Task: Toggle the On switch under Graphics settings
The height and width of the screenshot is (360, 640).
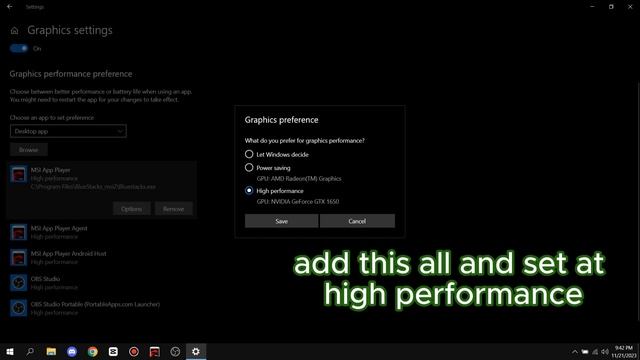Action: pyautogui.click(x=19, y=48)
